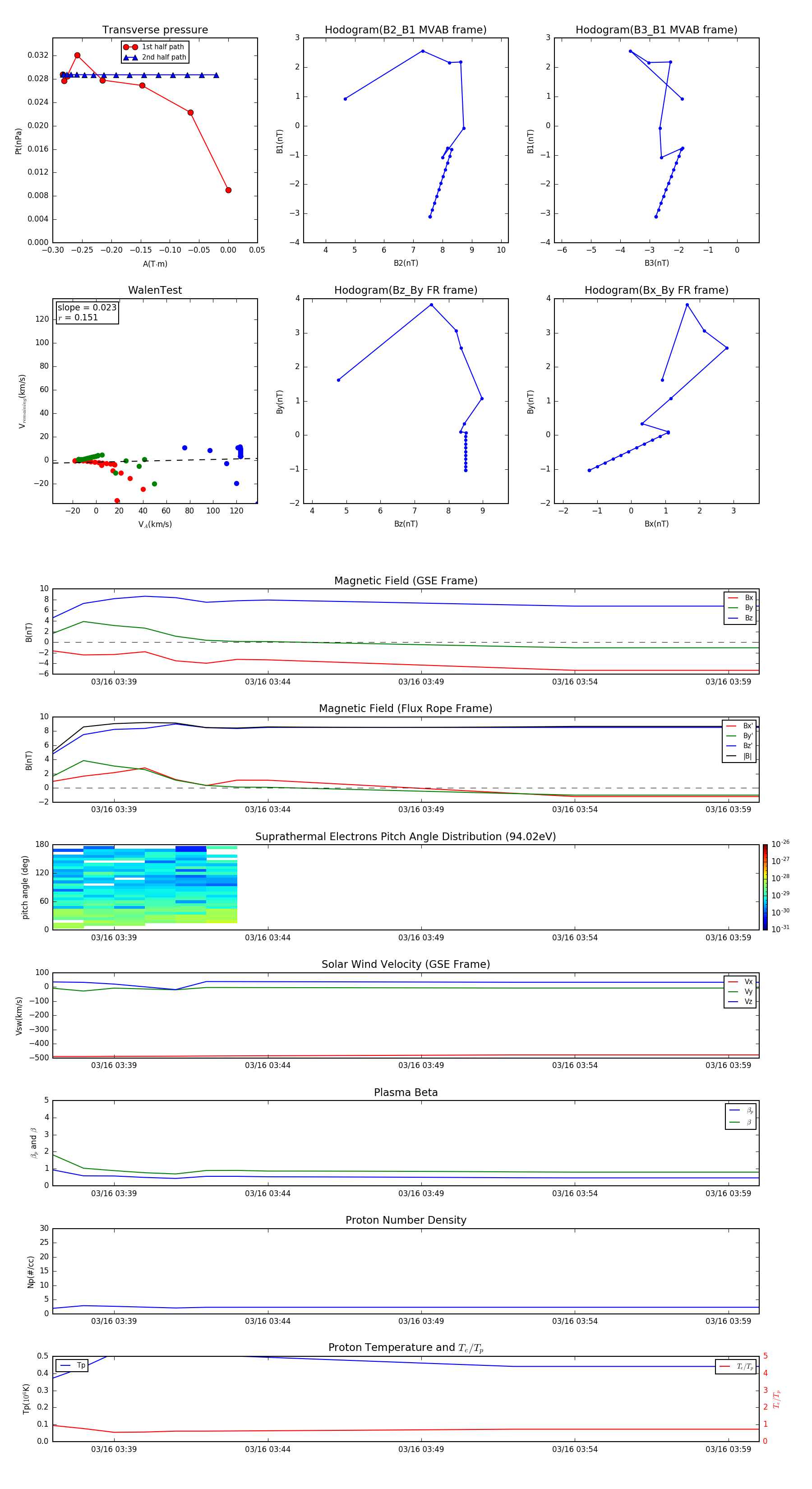Click the 'Solar Wind Velocity (GSE Frame)' title
This screenshot has height=1489, width=812.
point(406,964)
